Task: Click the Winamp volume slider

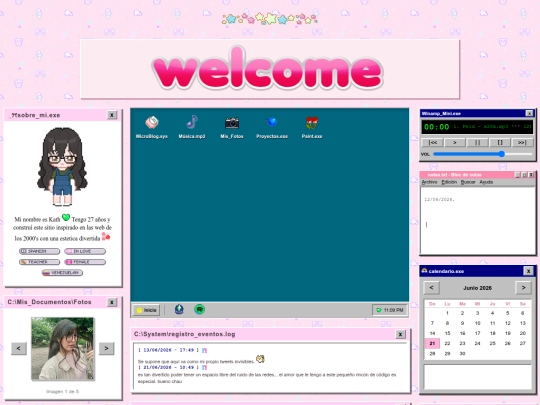Action: tap(483, 154)
